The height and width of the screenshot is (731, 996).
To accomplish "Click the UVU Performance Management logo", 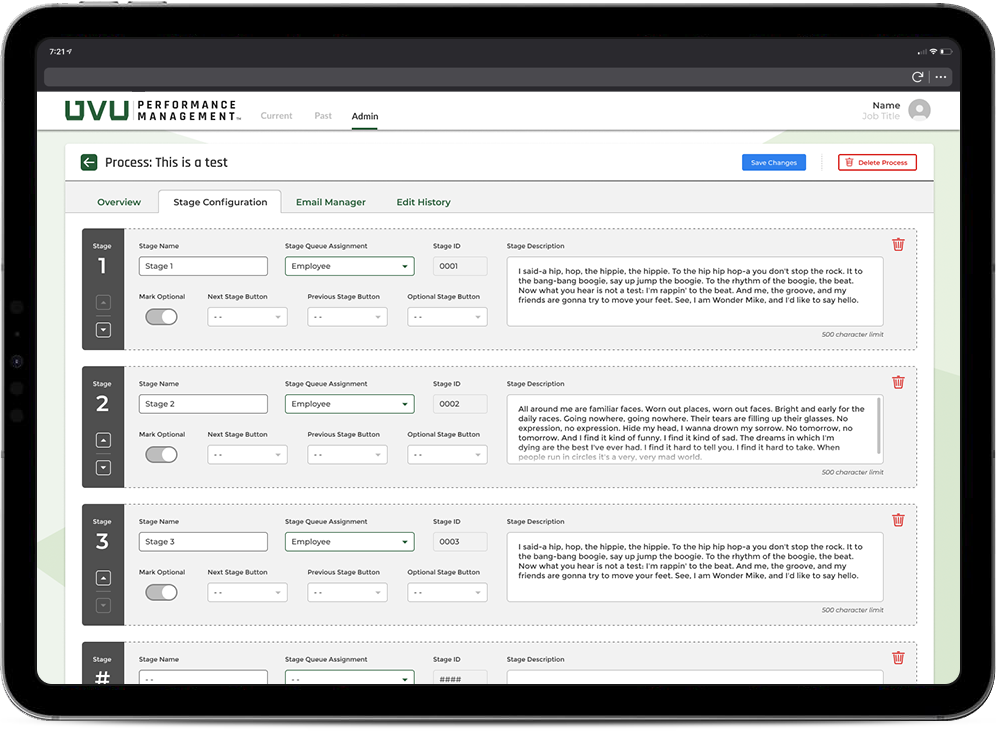I will [152, 111].
